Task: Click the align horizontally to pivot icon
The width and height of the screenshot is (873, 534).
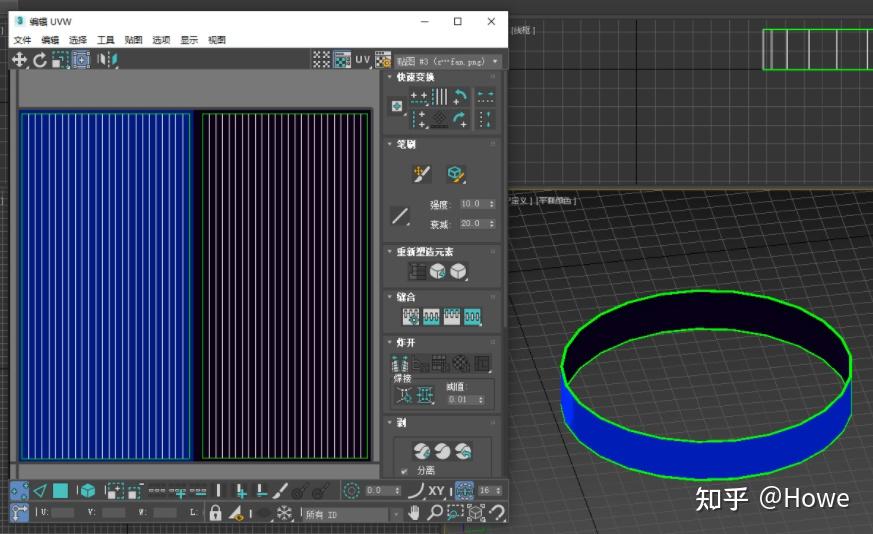Action: point(418,97)
